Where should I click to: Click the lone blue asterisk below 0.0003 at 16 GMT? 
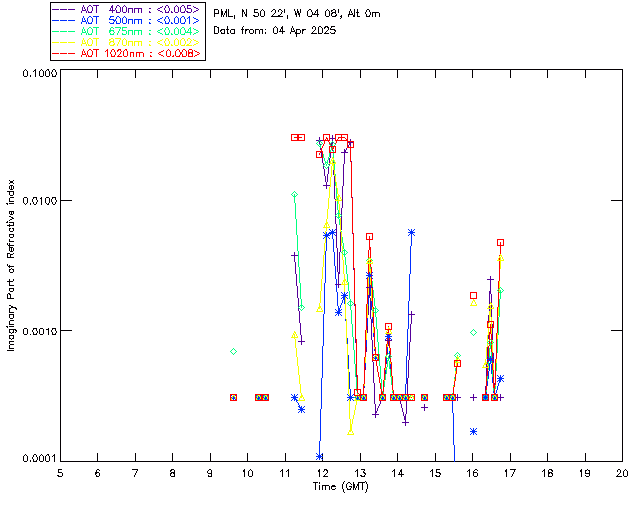(473, 432)
